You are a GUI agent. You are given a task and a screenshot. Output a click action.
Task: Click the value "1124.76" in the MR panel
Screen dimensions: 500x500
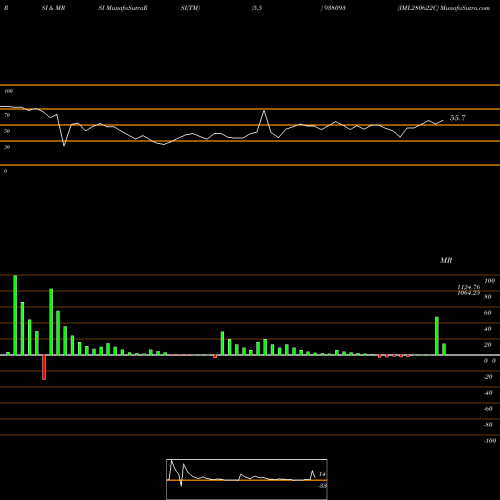pyautogui.click(x=469, y=287)
